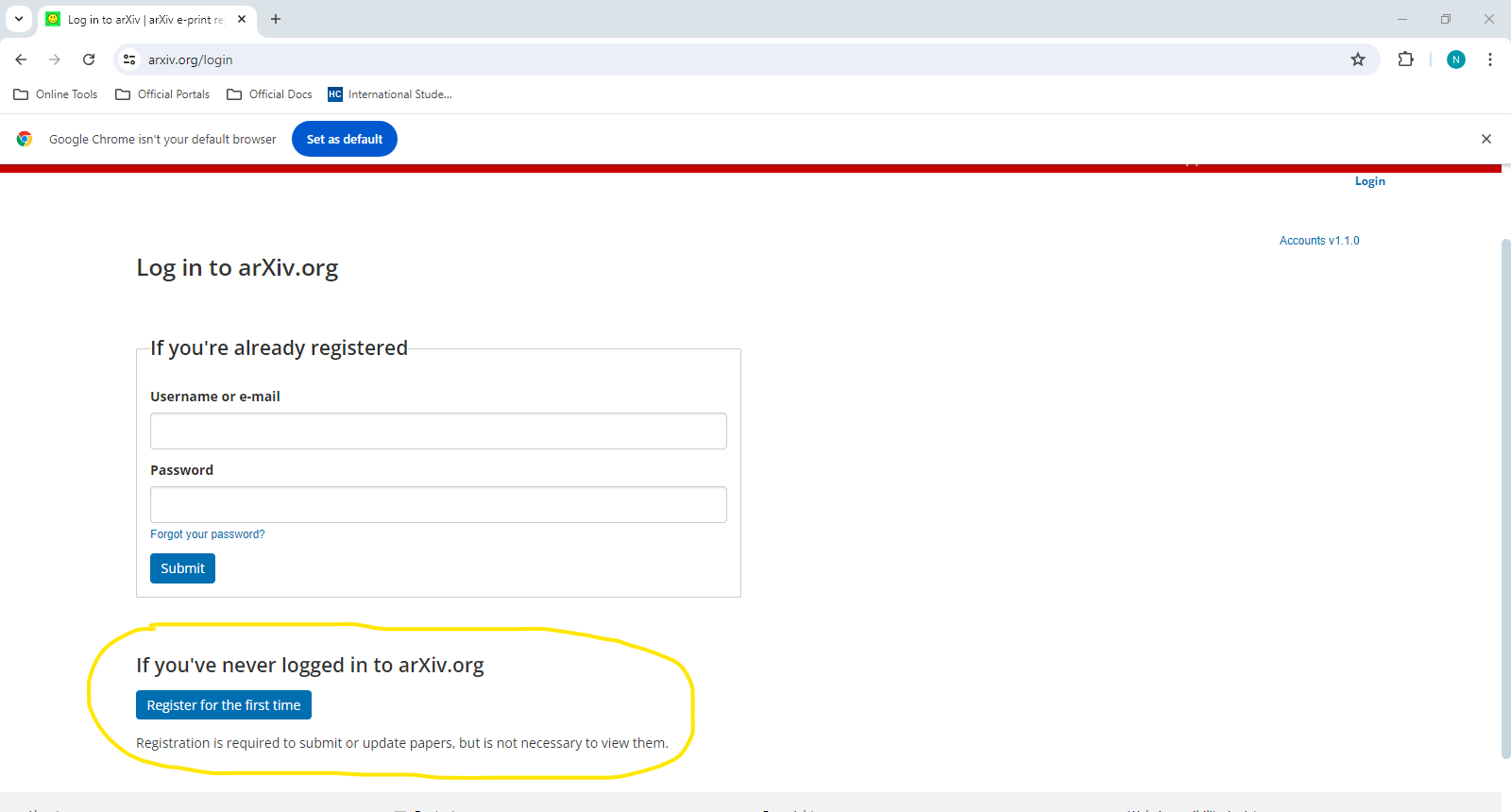Open the Extensions puzzle icon

[1405, 59]
